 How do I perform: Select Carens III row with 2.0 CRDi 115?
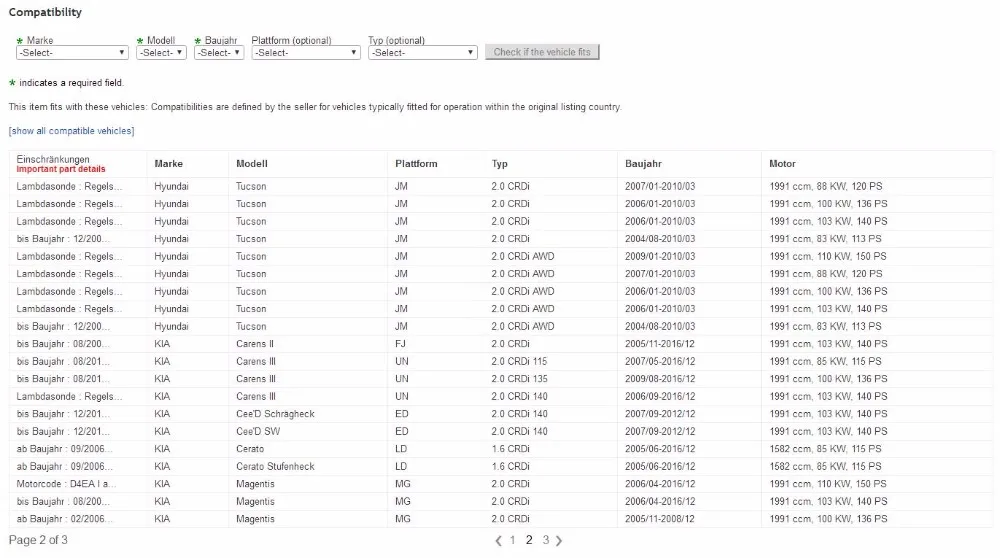(x=501, y=361)
